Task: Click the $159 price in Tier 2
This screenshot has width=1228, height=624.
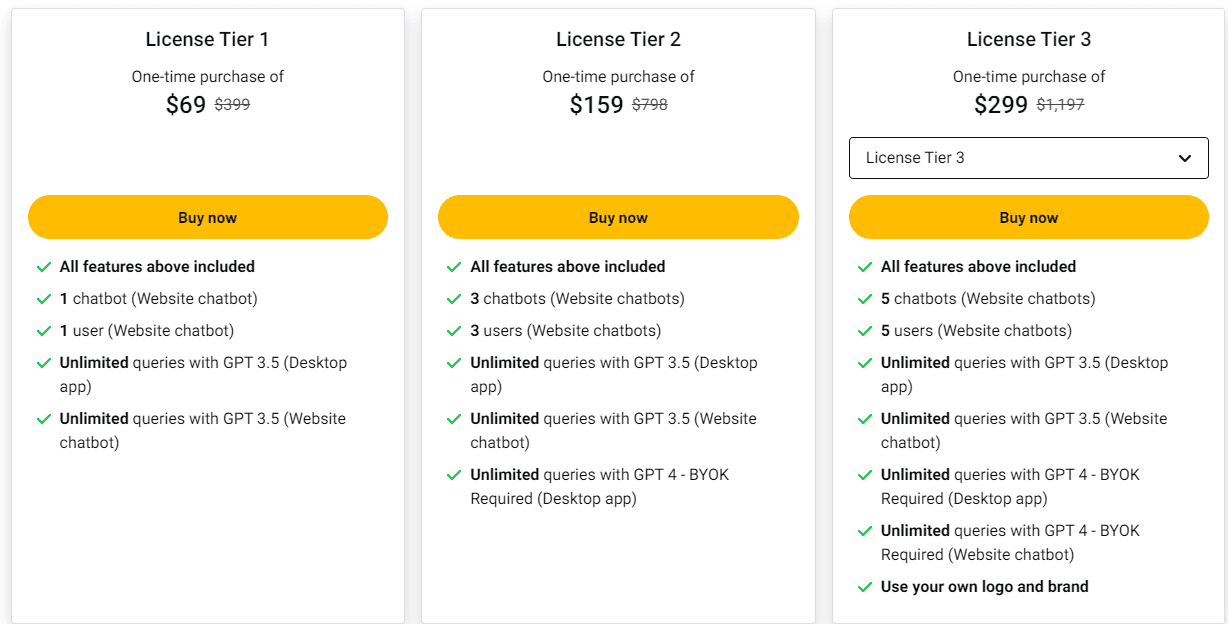Action: click(x=597, y=103)
